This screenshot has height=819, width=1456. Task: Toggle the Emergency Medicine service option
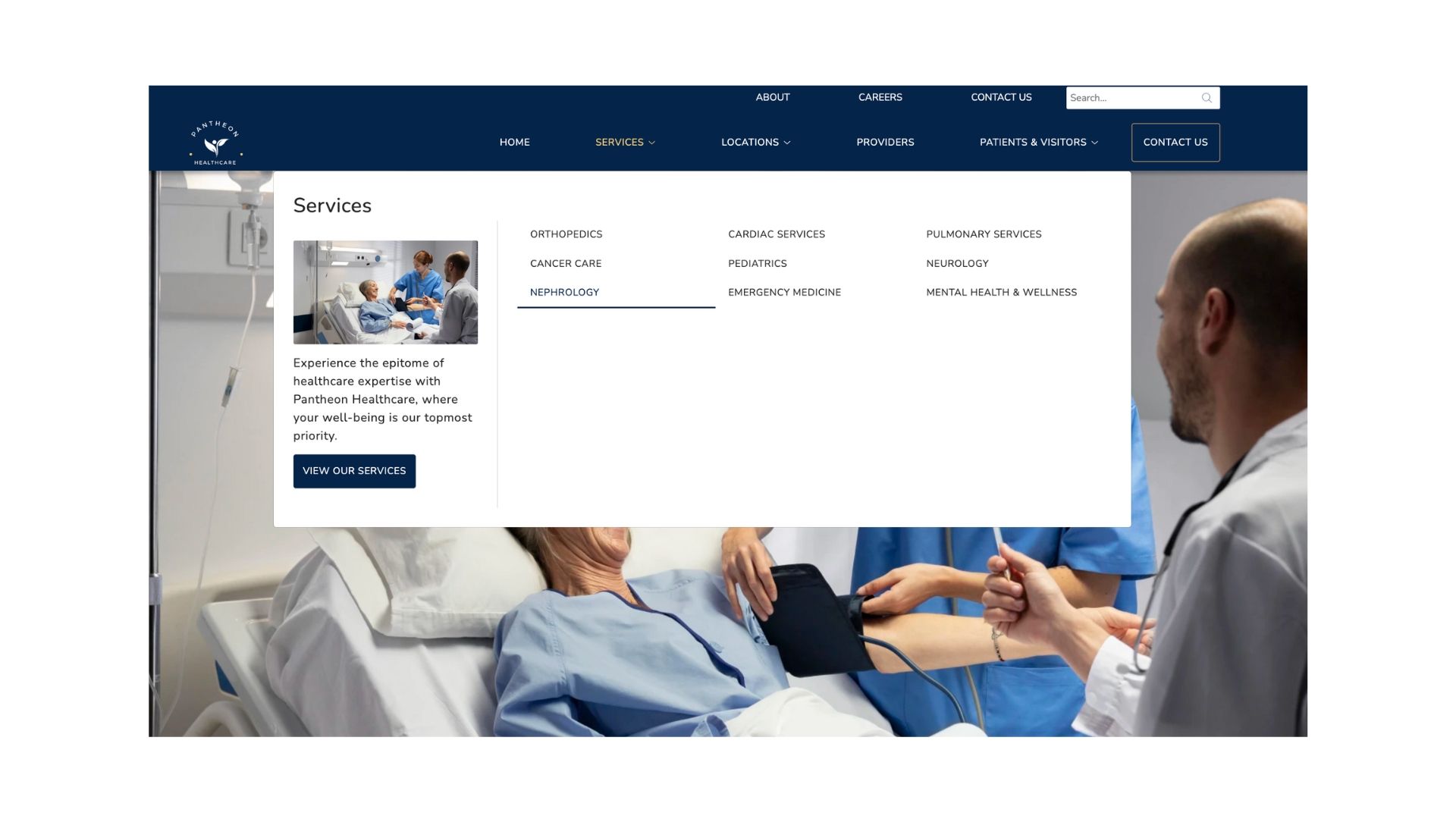pos(784,292)
